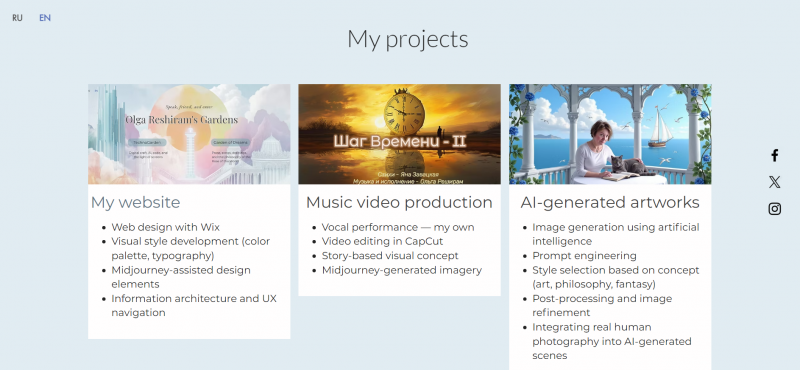Click the sailboat in the AI artwork image
The height and width of the screenshot is (370, 800).
pyautogui.click(x=661, y=126)
